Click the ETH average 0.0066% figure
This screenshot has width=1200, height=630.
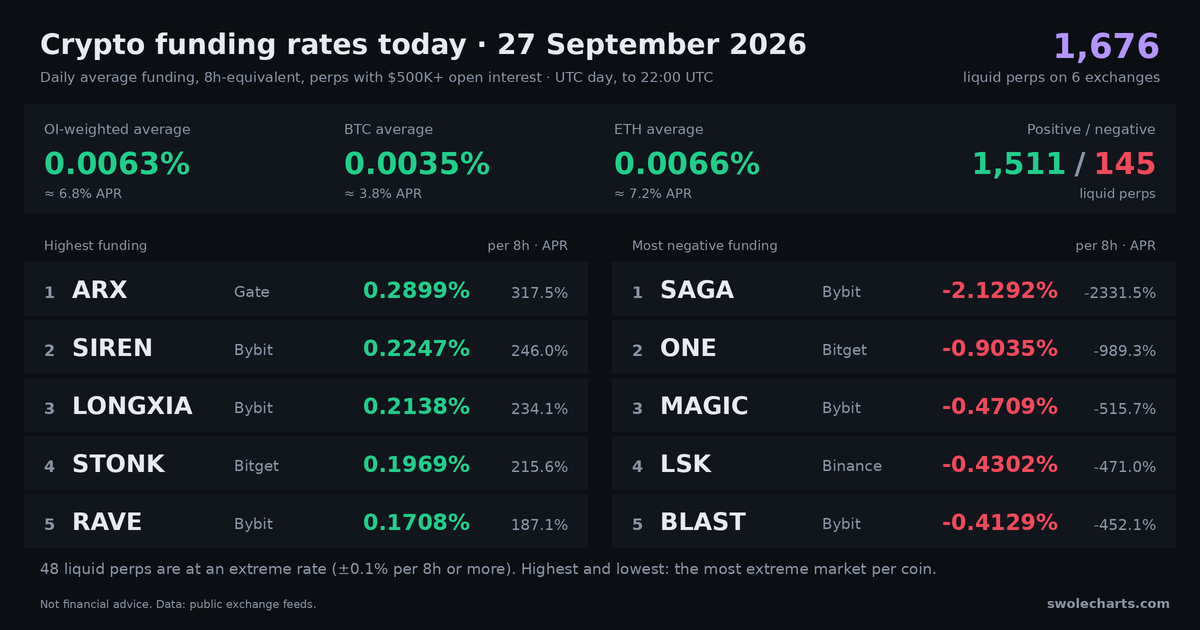tap(687, 164)
